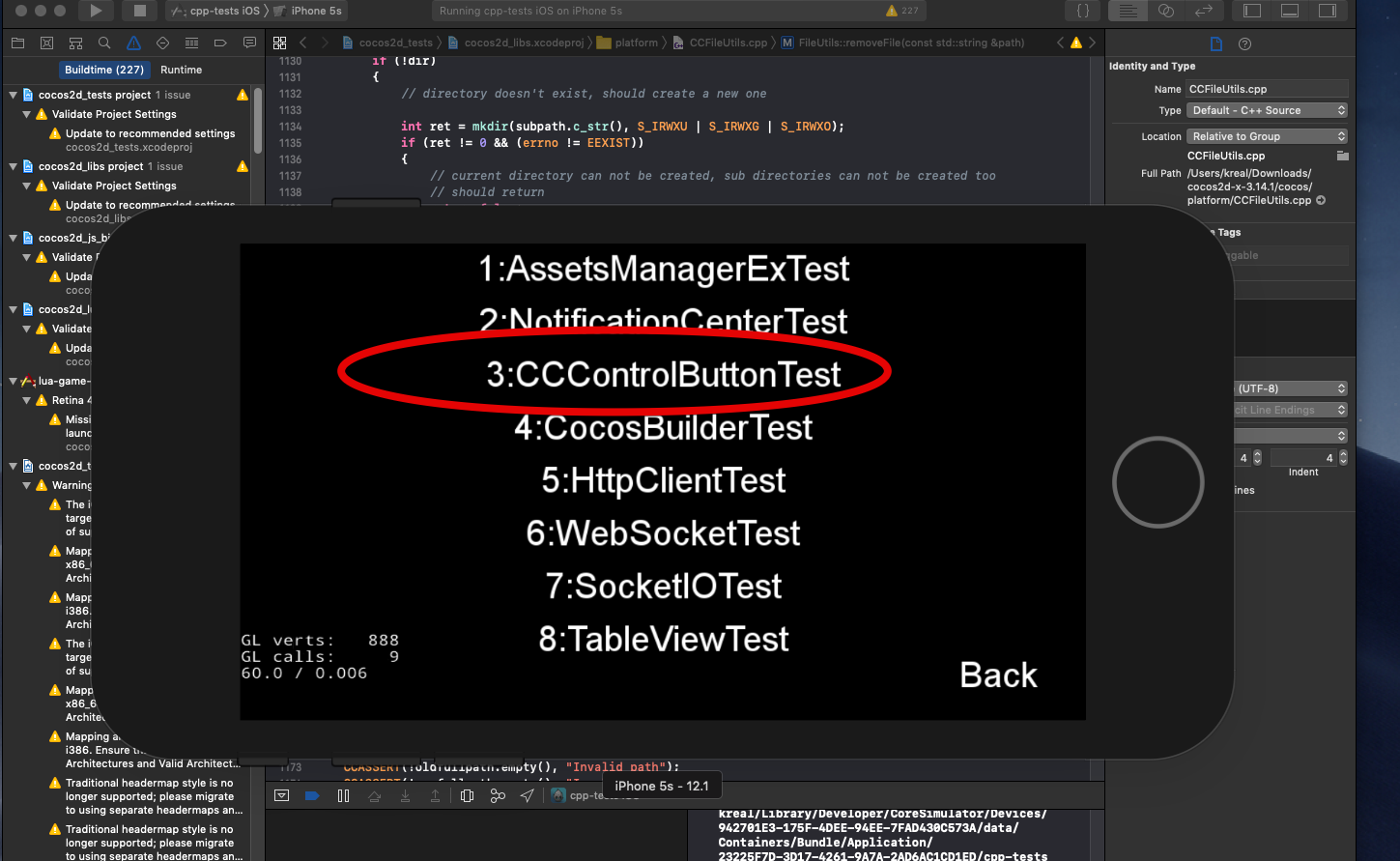
Task: Show the Quick Help inspector
Action: 1244,43
